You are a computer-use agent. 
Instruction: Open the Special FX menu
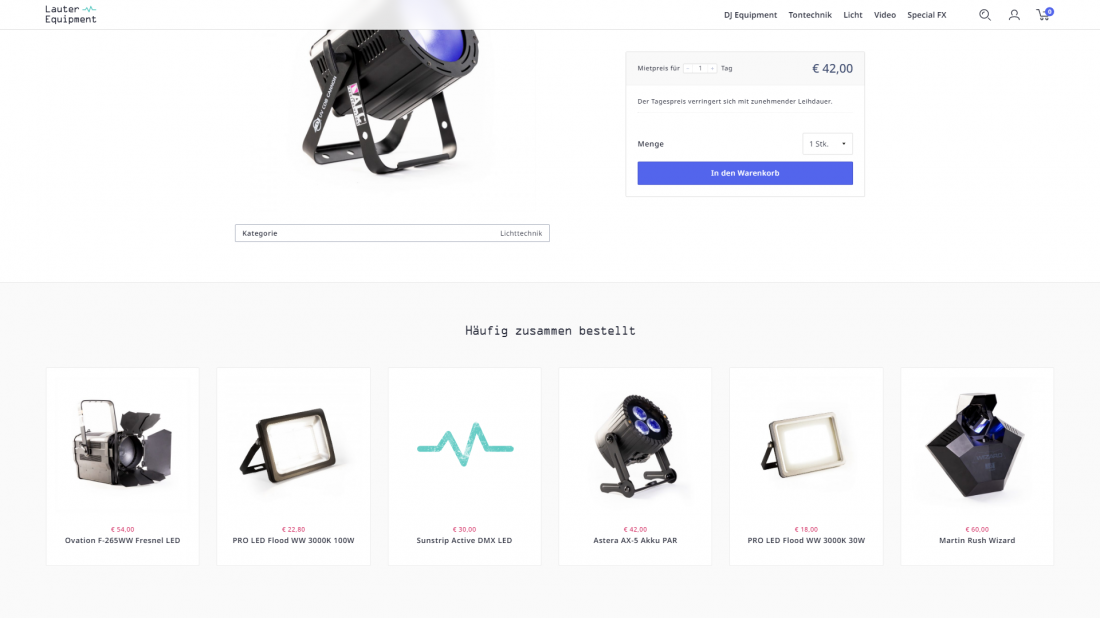tap(926, 15)
